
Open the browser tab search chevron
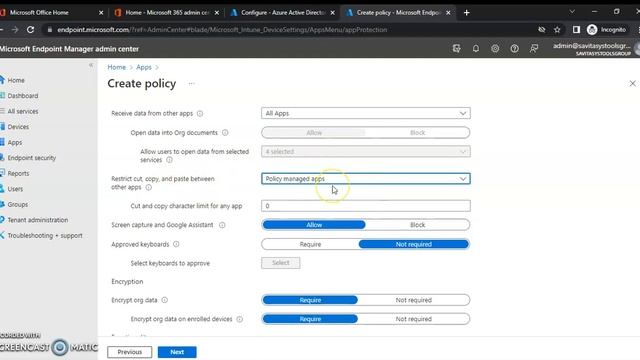572,12
